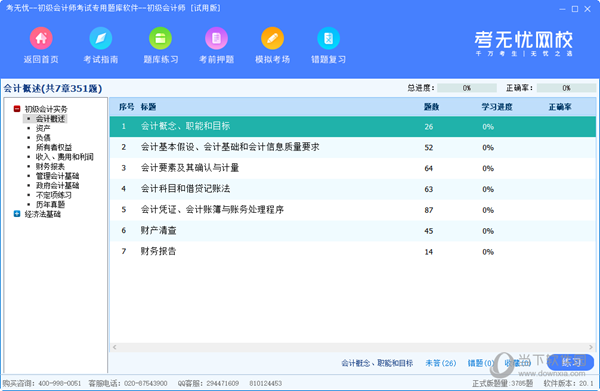Select 管理会计基础 in the tree
600x391 pixels.
point(57,176)
